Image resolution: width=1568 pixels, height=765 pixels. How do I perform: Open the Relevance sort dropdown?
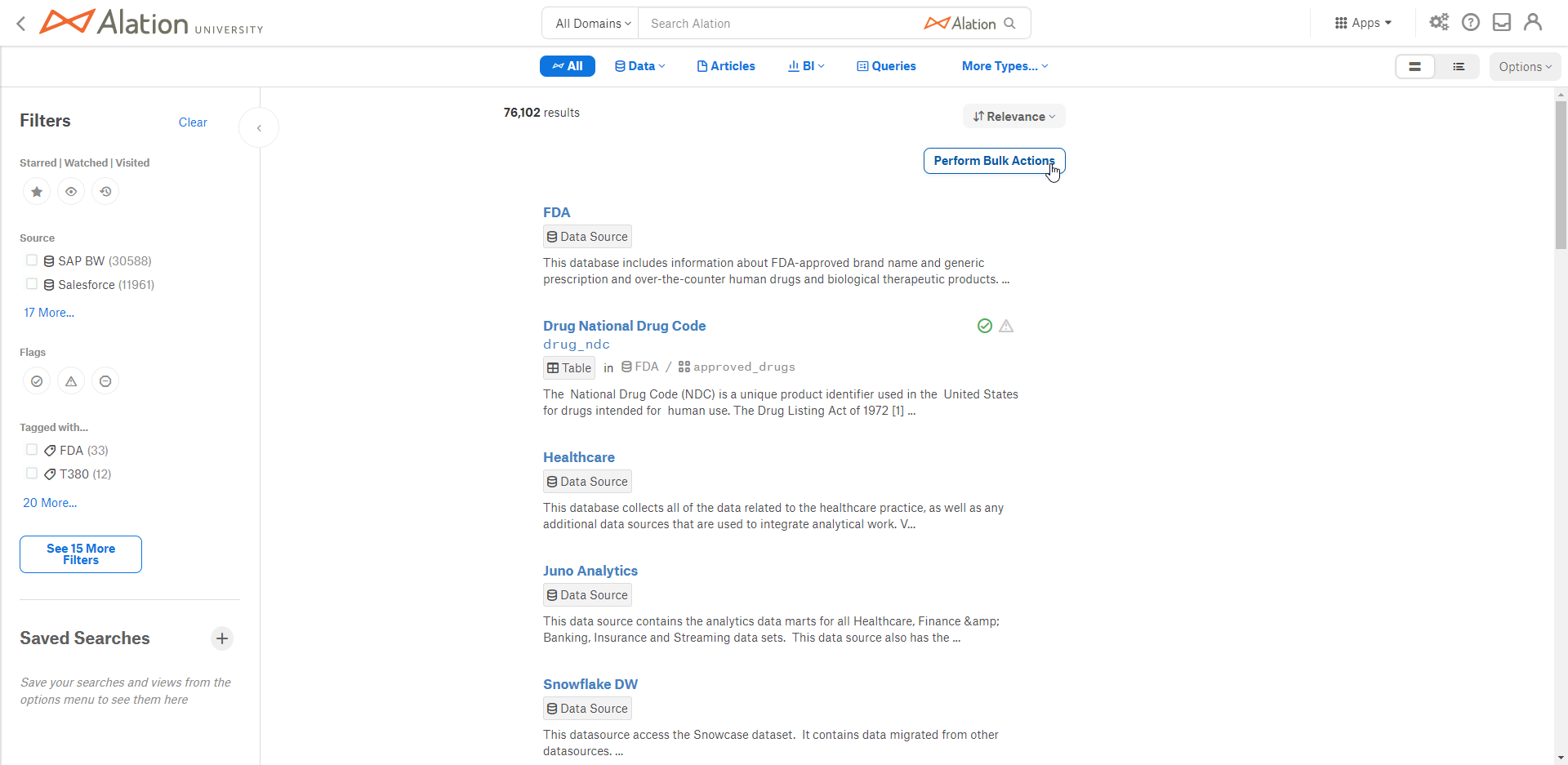pos(1014,117)
